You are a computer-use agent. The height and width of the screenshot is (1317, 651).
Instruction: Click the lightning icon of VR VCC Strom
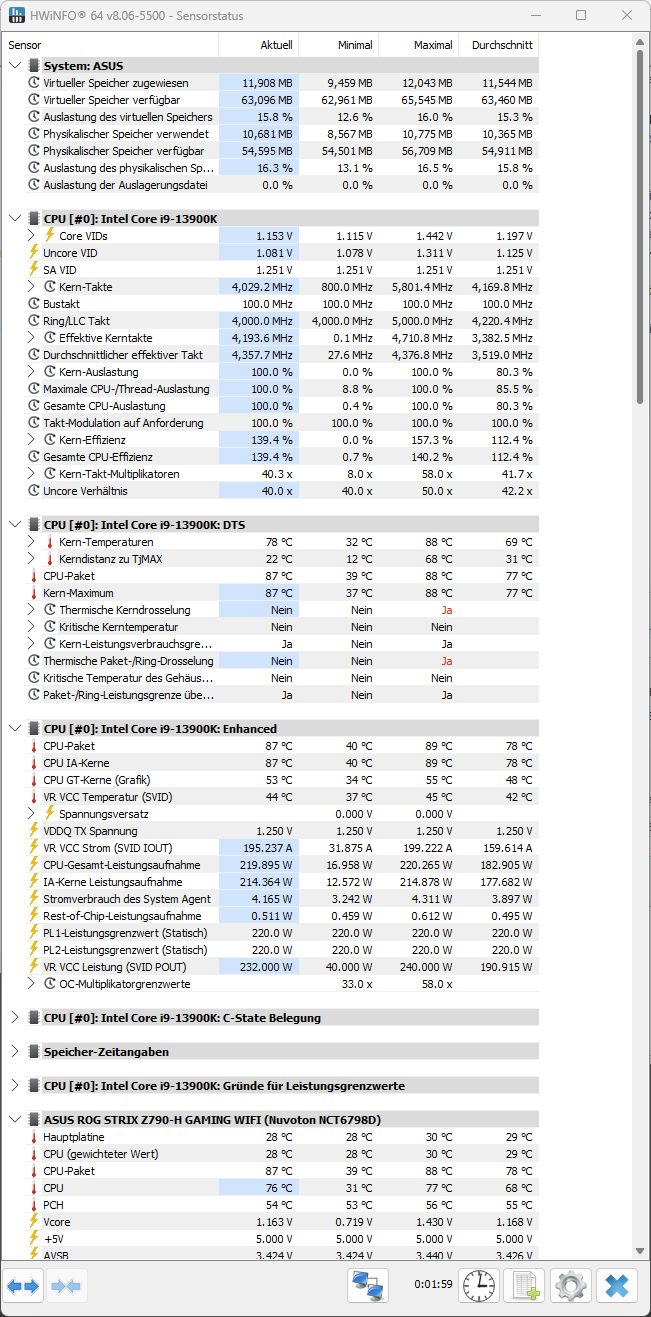34,848
